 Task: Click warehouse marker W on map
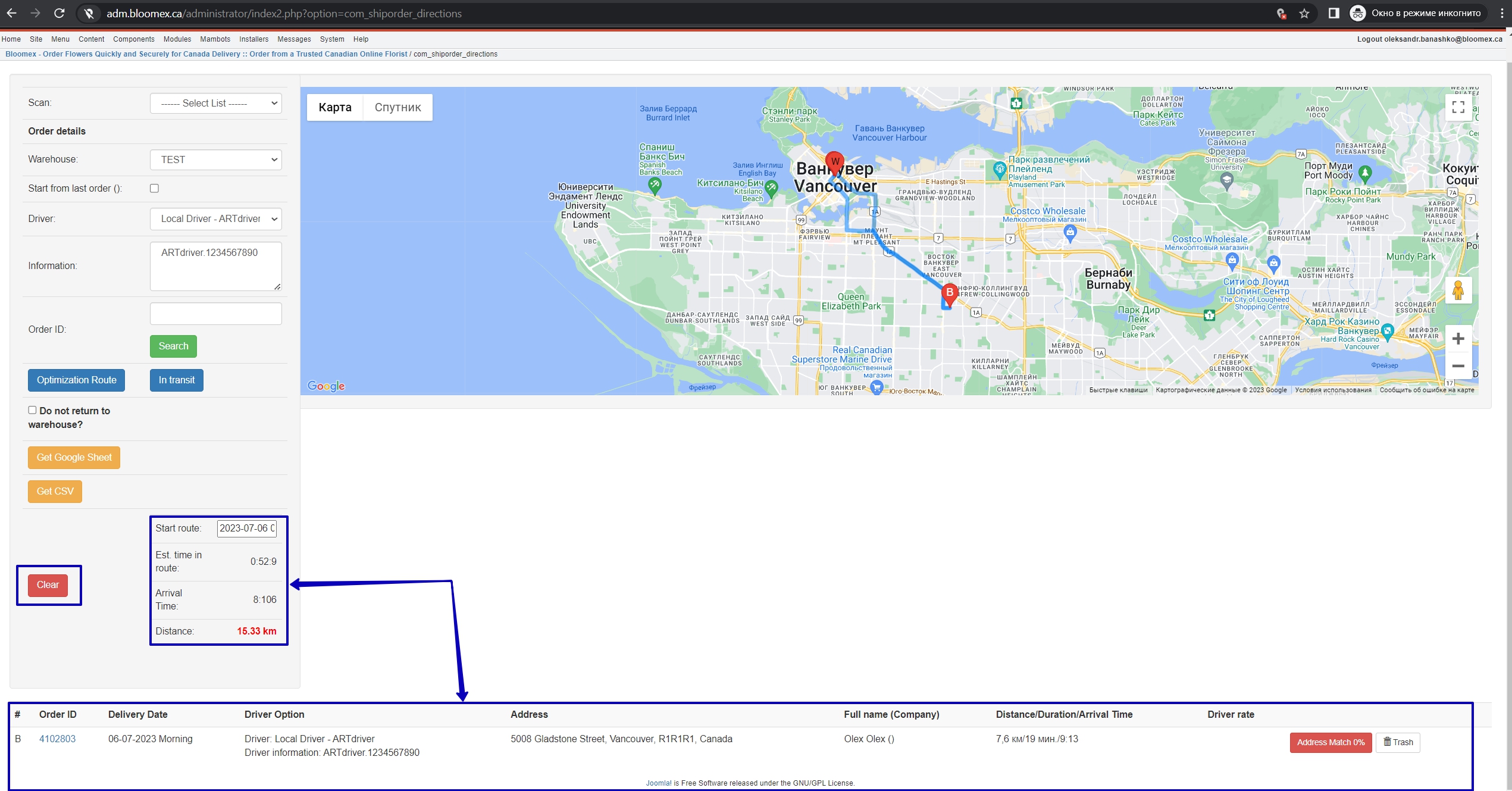pos(835,163)
